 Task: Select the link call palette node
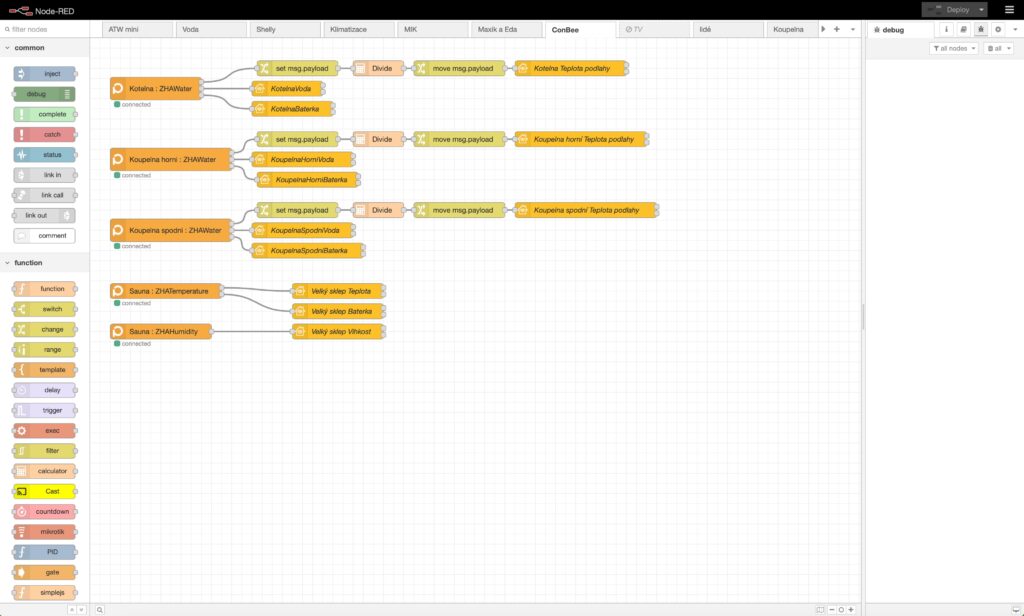44,195
